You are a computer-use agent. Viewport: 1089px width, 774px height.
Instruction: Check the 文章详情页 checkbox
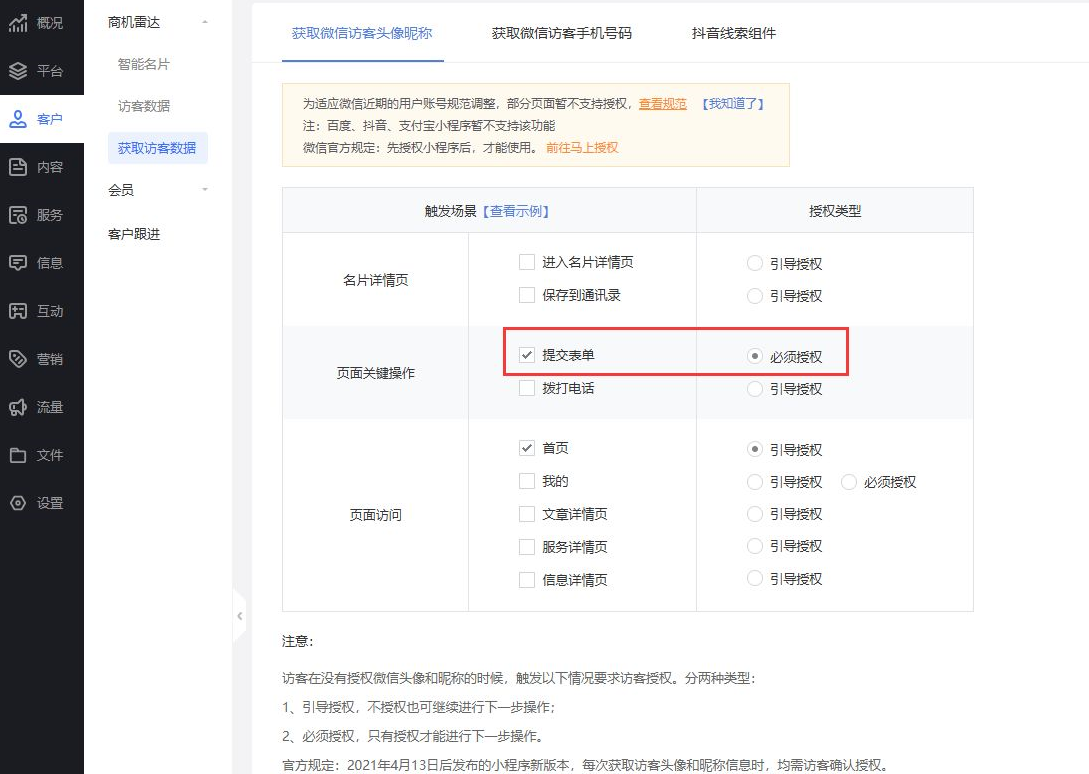click(x=527, y=514)
